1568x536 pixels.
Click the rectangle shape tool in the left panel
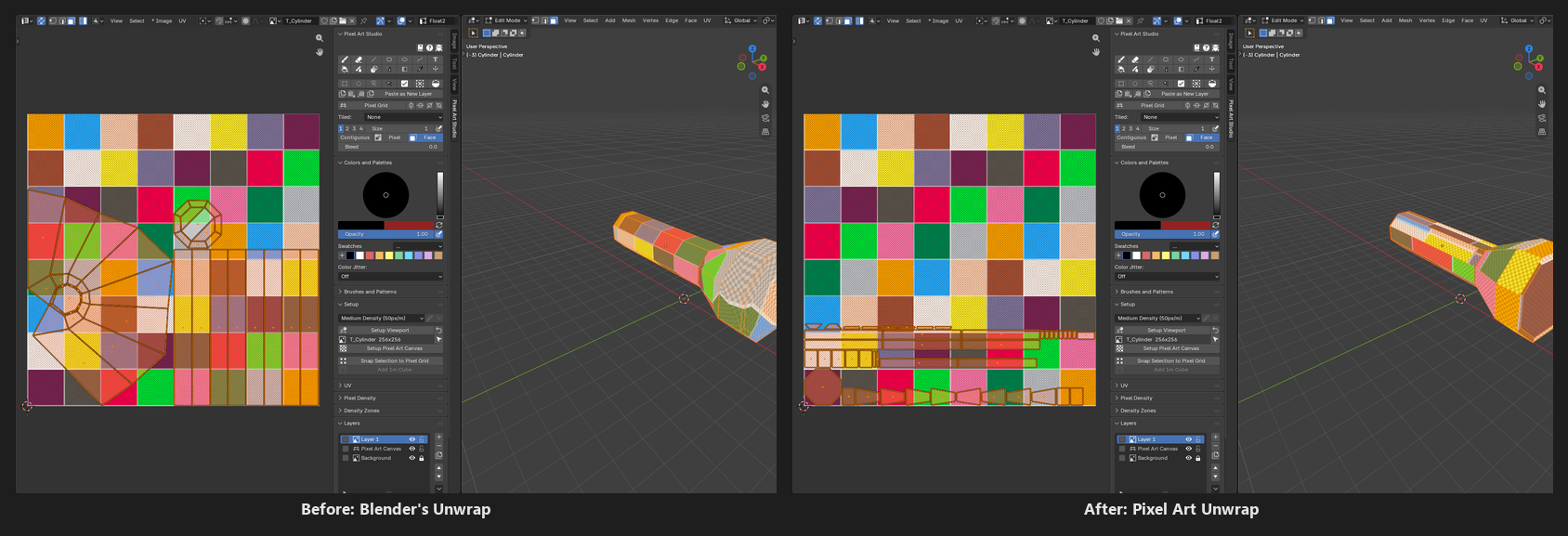[389, 59]
